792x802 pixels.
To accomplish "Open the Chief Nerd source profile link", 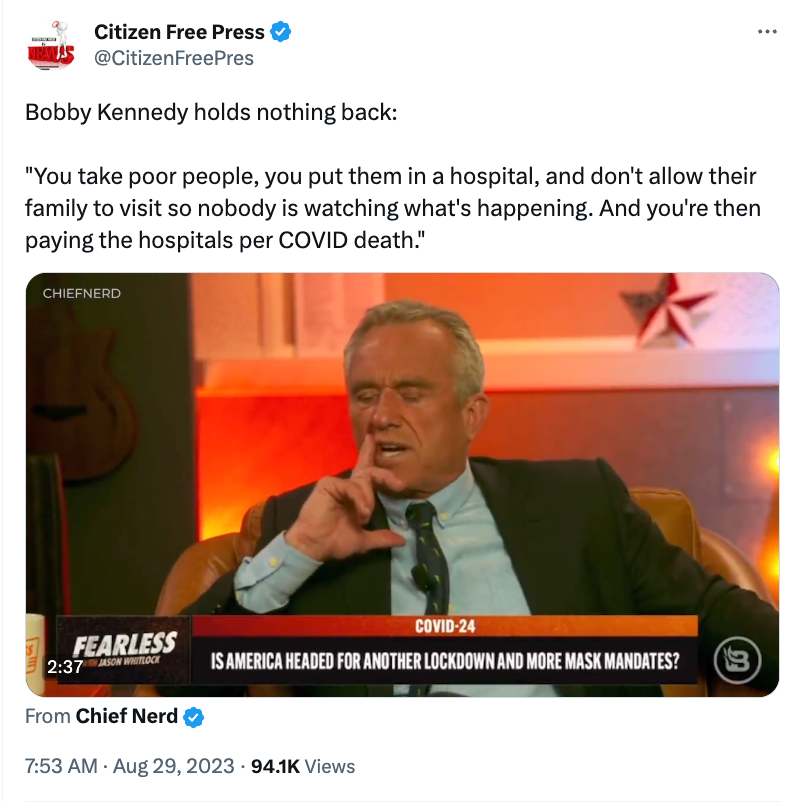I will point(126,716).
